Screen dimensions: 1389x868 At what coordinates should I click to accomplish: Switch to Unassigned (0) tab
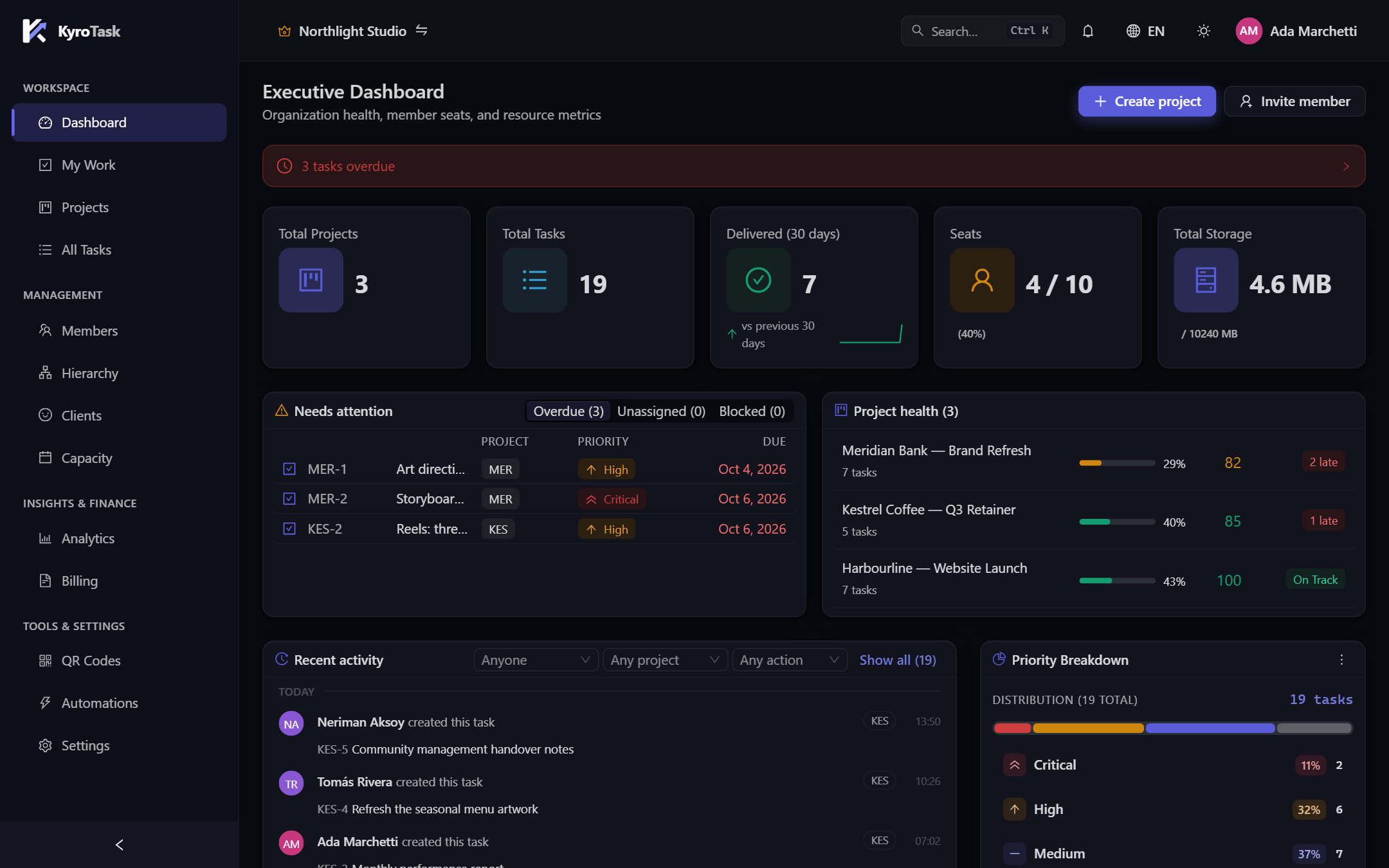[661, 411]
